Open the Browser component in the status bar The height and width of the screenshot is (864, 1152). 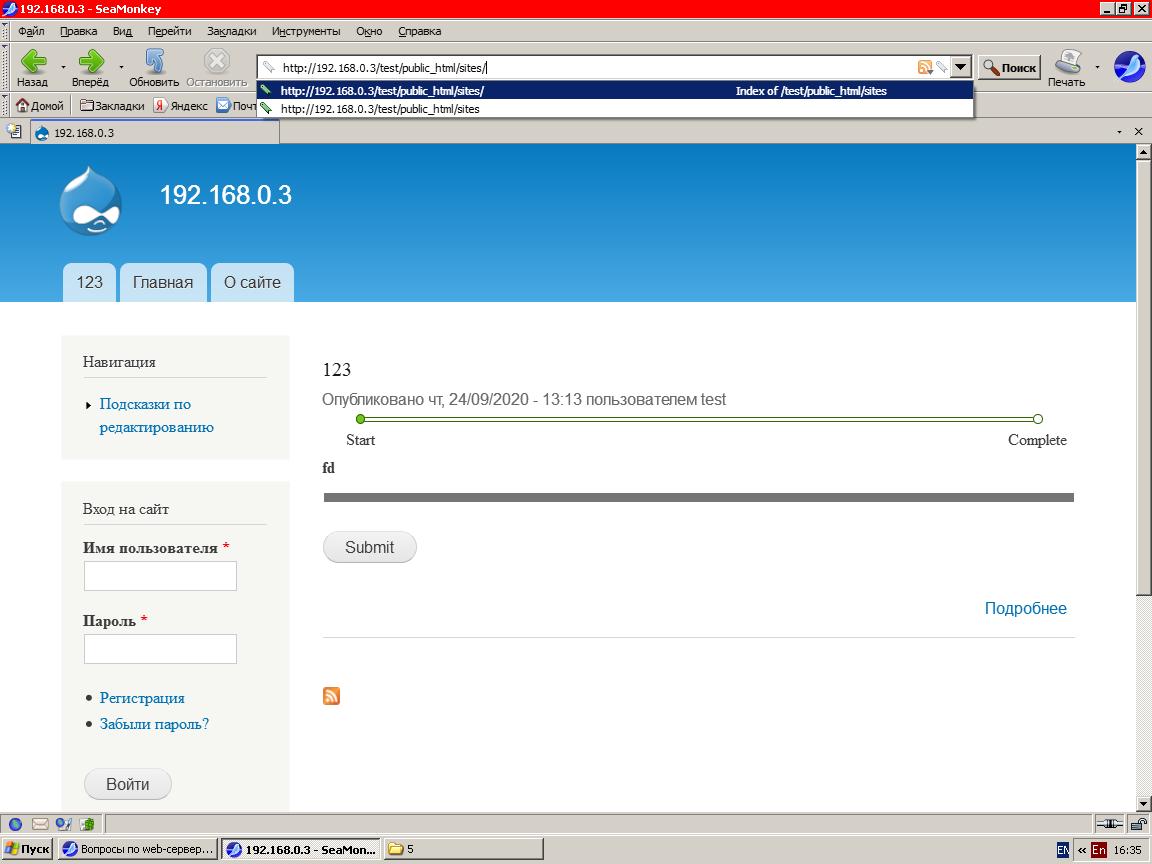click(x=15, y=824)
